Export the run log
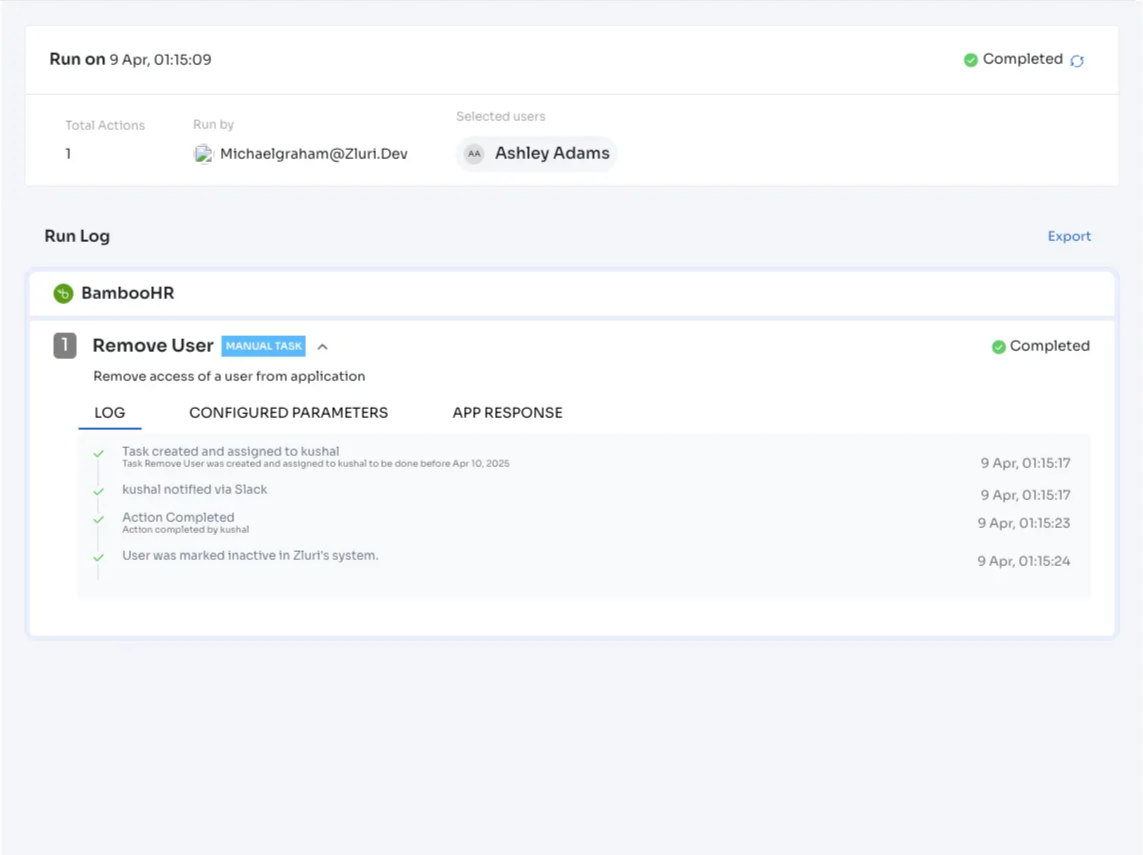 coord(1069,236)
